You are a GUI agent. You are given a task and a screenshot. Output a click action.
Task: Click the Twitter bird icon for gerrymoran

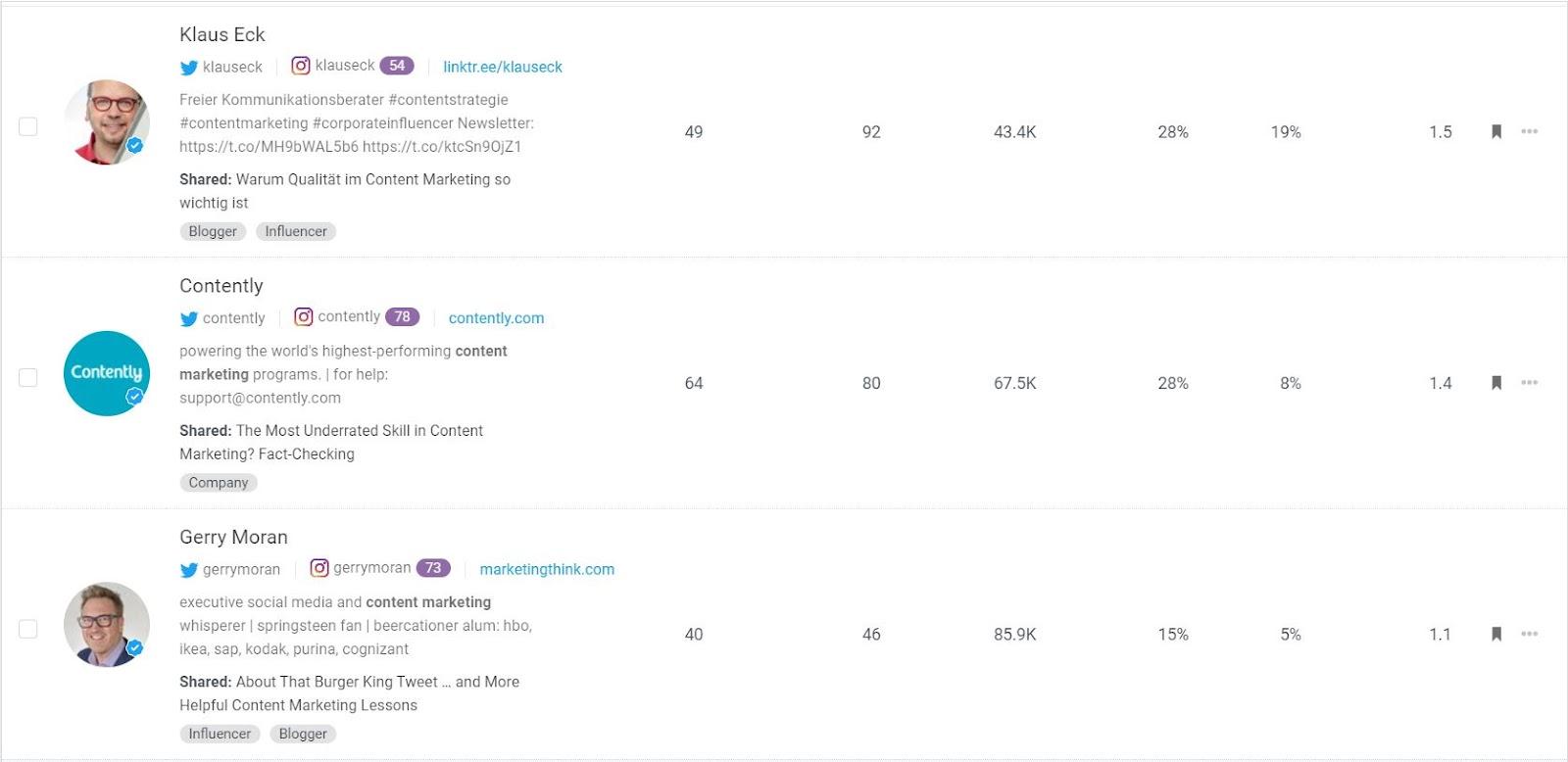pyautogui.click(x=189, y=570)
